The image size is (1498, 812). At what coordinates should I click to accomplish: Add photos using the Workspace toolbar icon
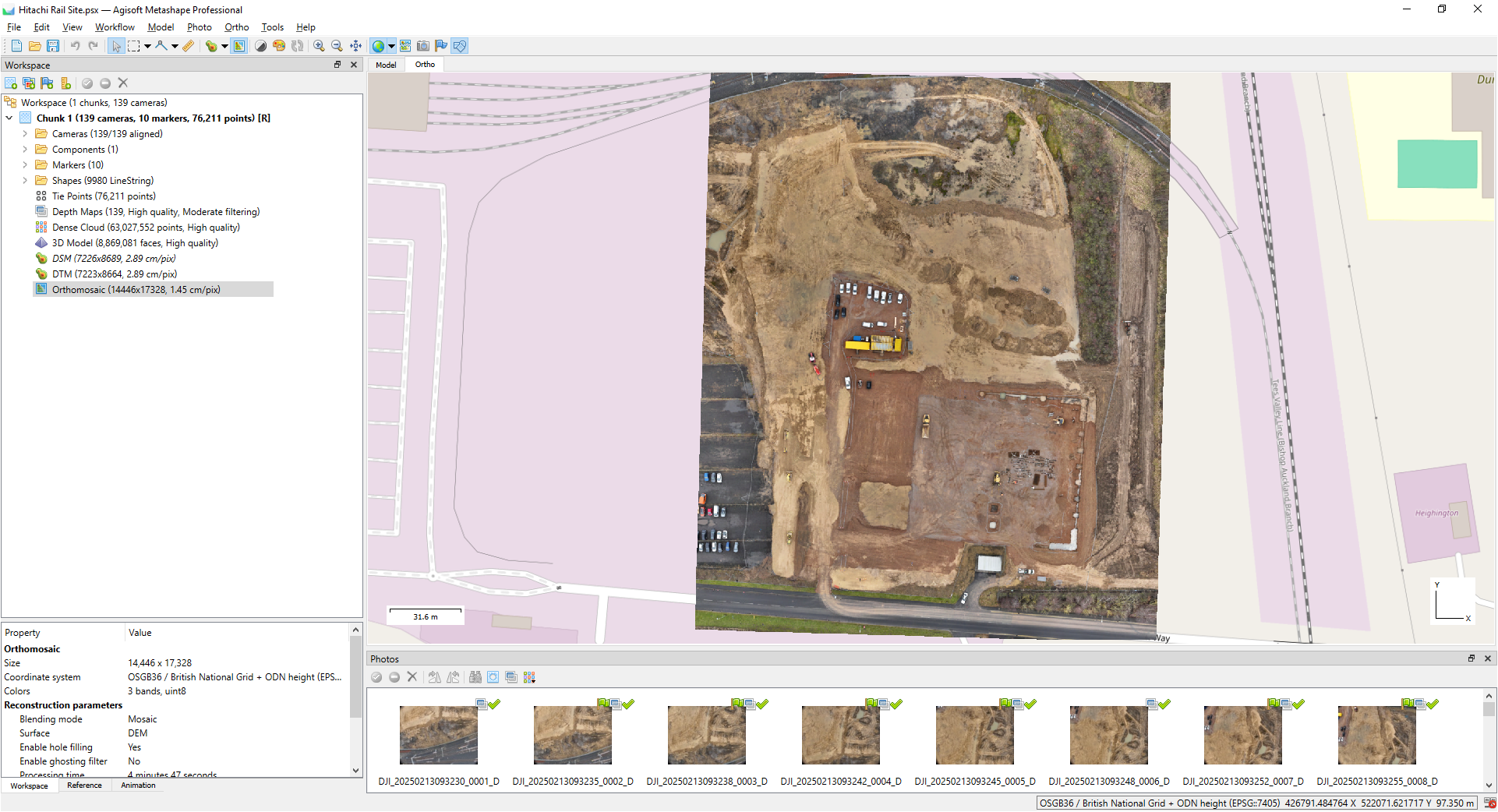coord(29,83)
